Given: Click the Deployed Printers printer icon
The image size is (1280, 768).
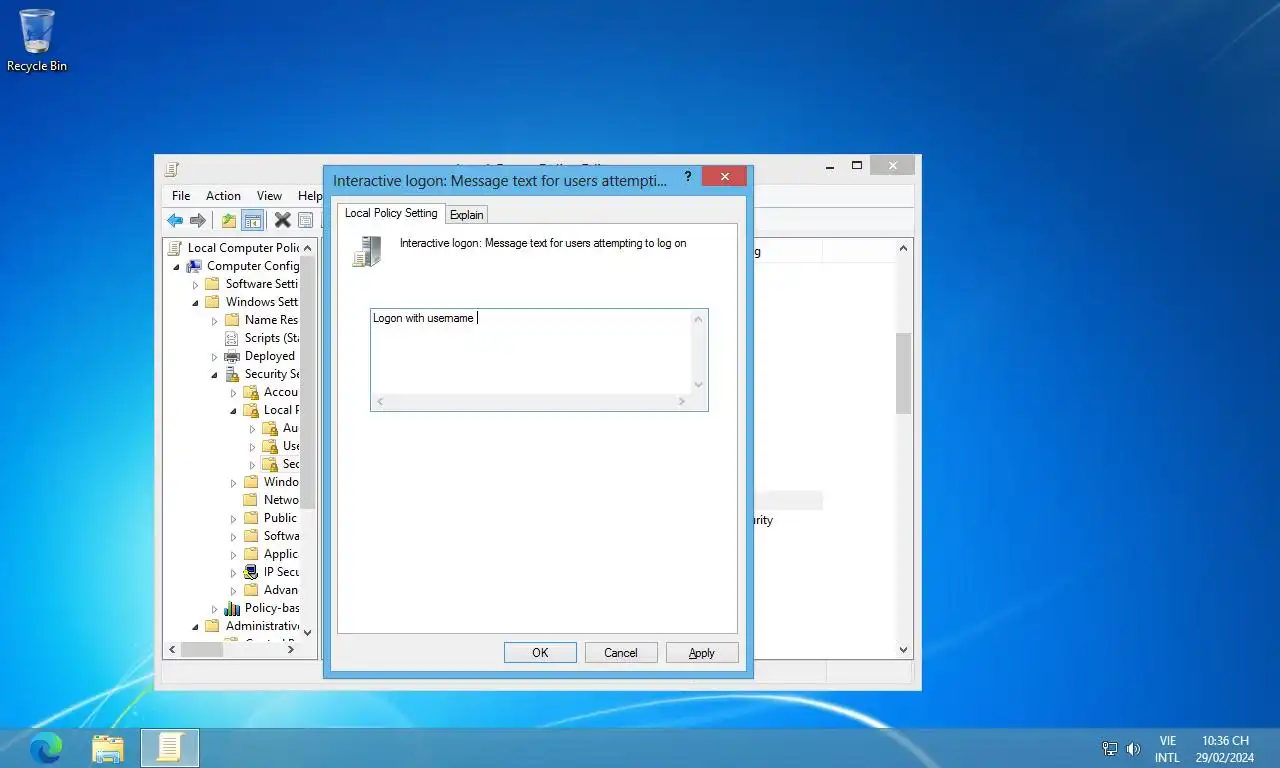Looking at the screenshot, I should coord(232,356).
